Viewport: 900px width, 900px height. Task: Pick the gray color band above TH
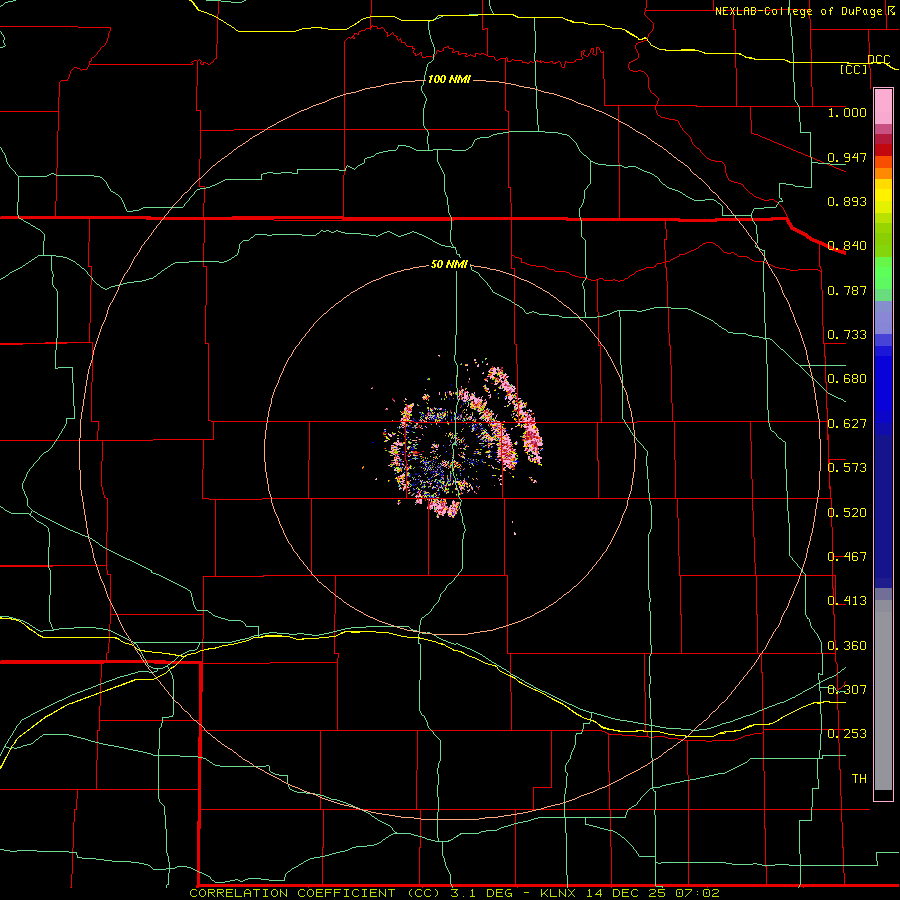[883, 695]
